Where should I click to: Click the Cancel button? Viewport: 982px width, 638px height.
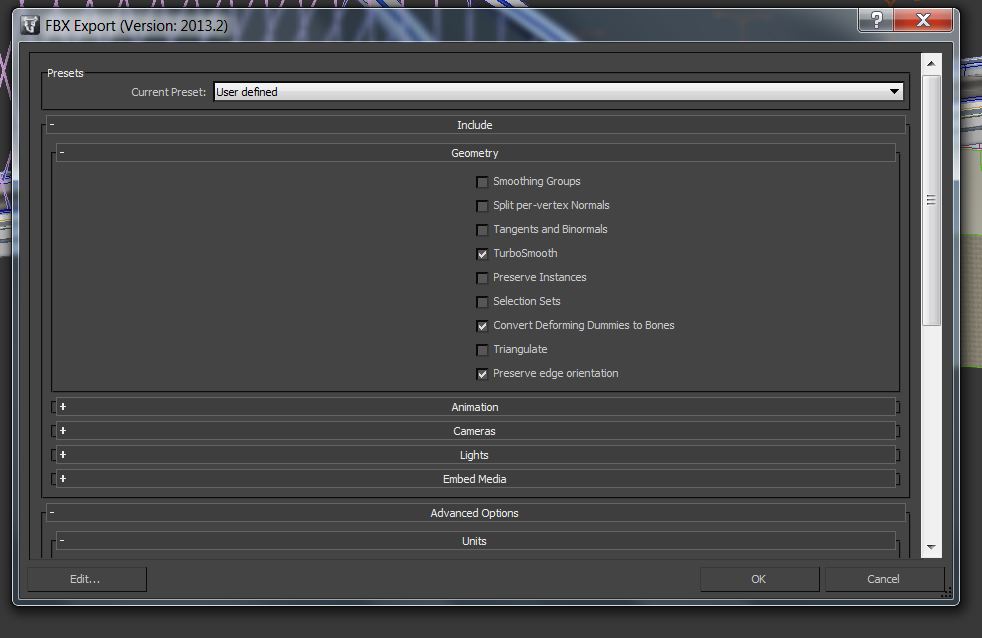point(884,579)
